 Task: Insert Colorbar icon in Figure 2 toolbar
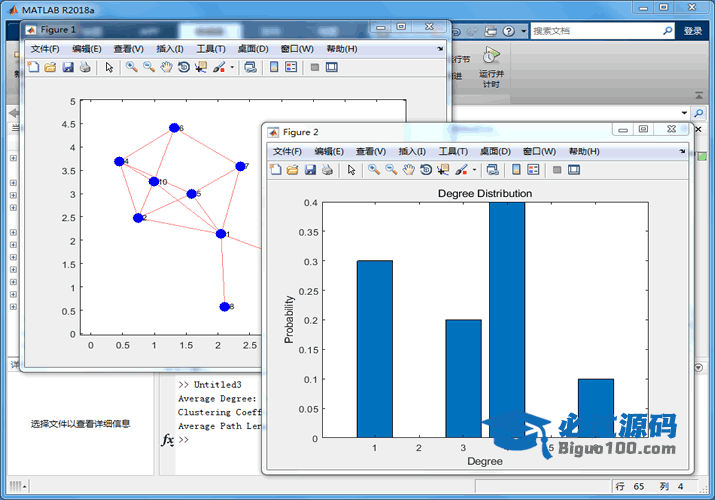516,170
